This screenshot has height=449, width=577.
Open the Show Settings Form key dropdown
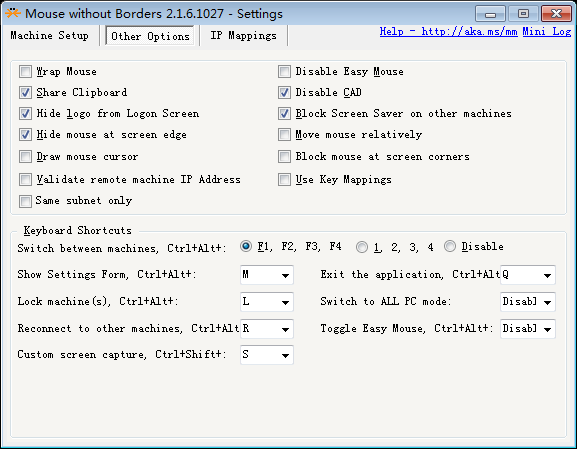[x=267, y=275]
